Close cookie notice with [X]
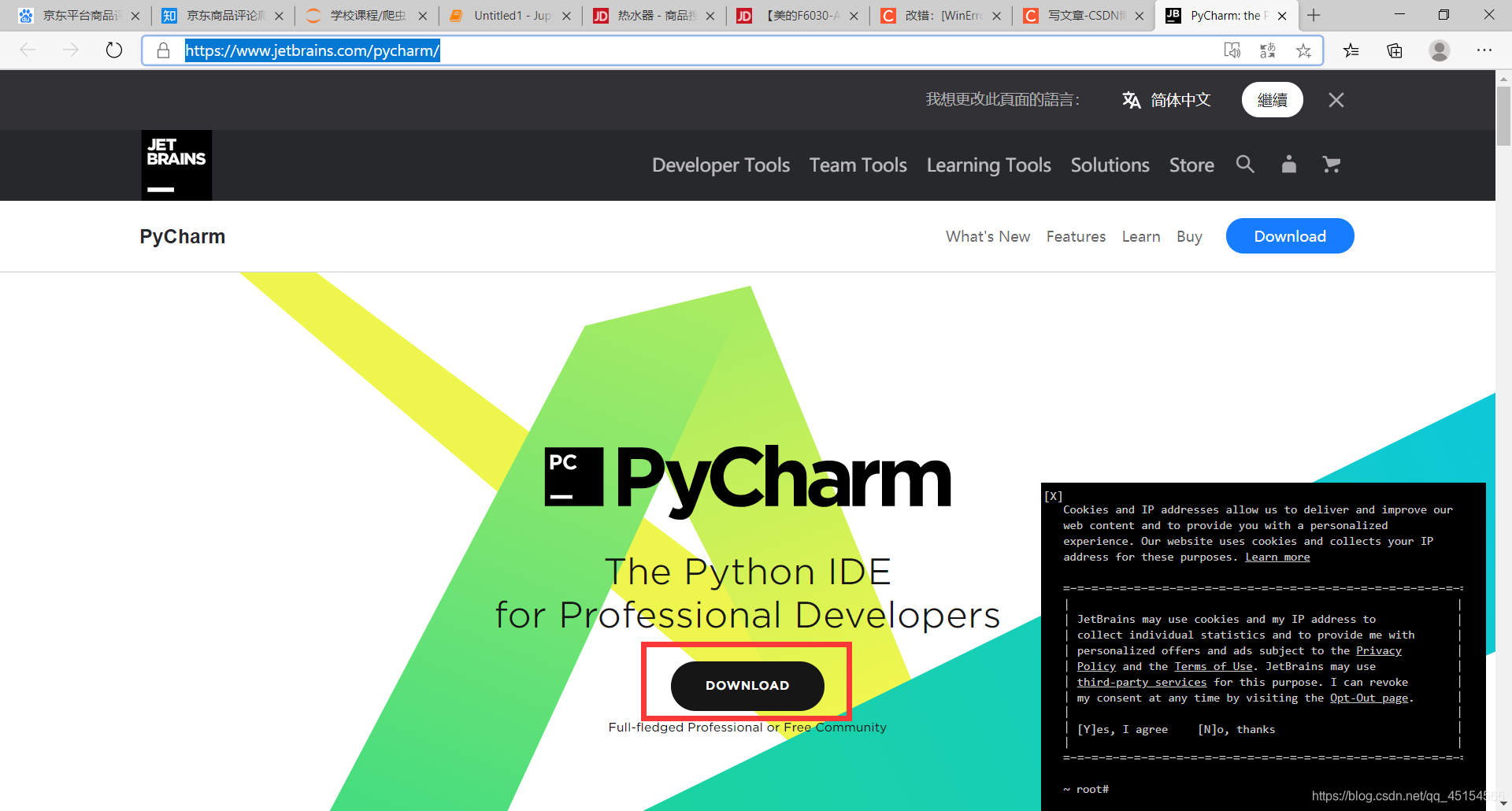The height and width of the screenshot is (811, 1512). (1053, 496)
